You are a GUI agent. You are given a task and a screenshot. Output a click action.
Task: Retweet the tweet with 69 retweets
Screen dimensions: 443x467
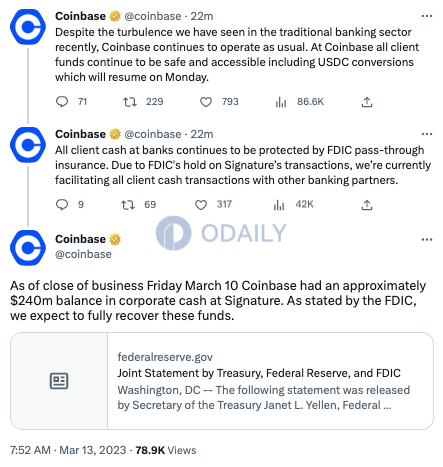point(128,204)
